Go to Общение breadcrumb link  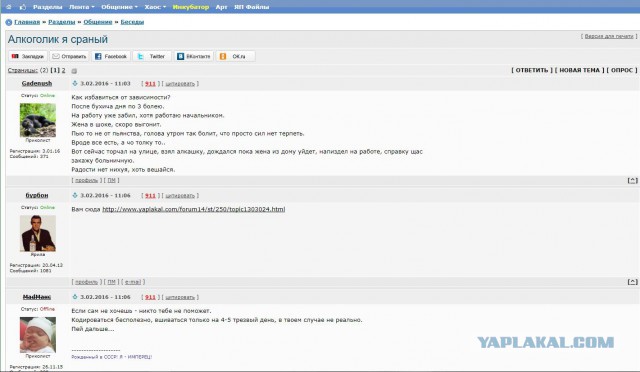click(98, 22)
